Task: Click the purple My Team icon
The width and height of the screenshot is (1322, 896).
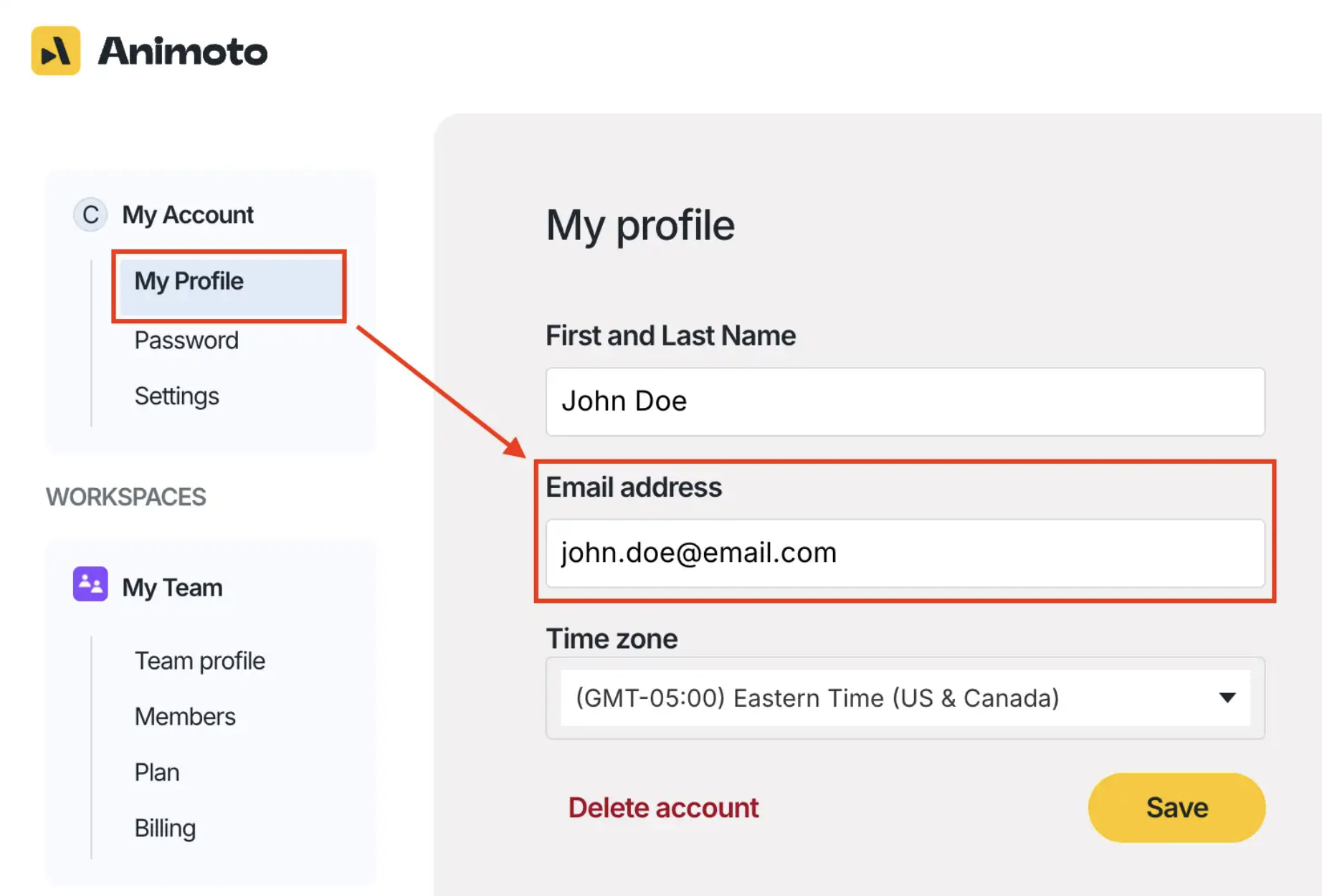Action: coord(90,584)
